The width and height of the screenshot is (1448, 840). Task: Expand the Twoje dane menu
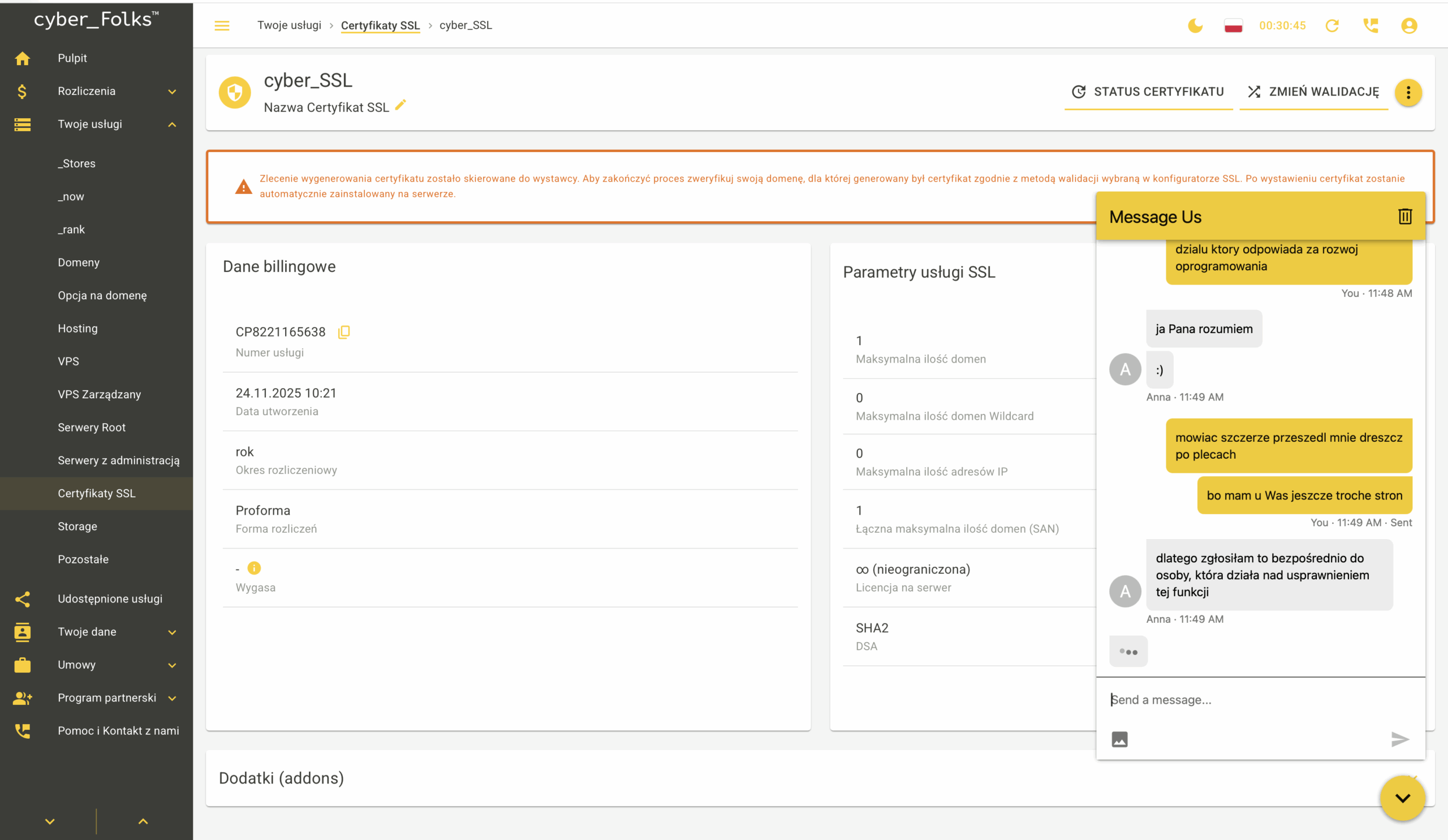pos(172,632)
